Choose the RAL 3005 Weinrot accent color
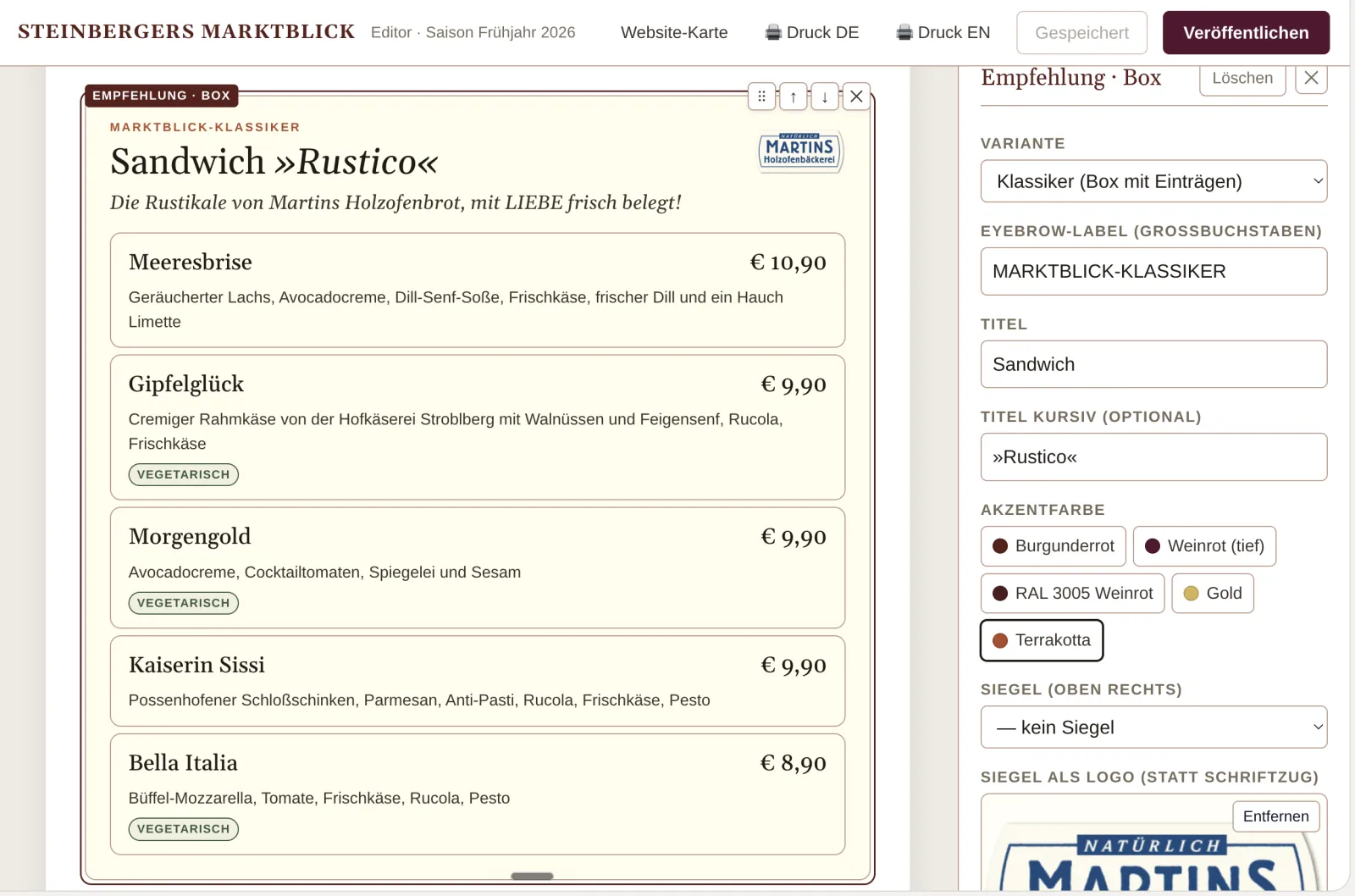The width and height of the screenshot is (1355, 896). 1072,594
